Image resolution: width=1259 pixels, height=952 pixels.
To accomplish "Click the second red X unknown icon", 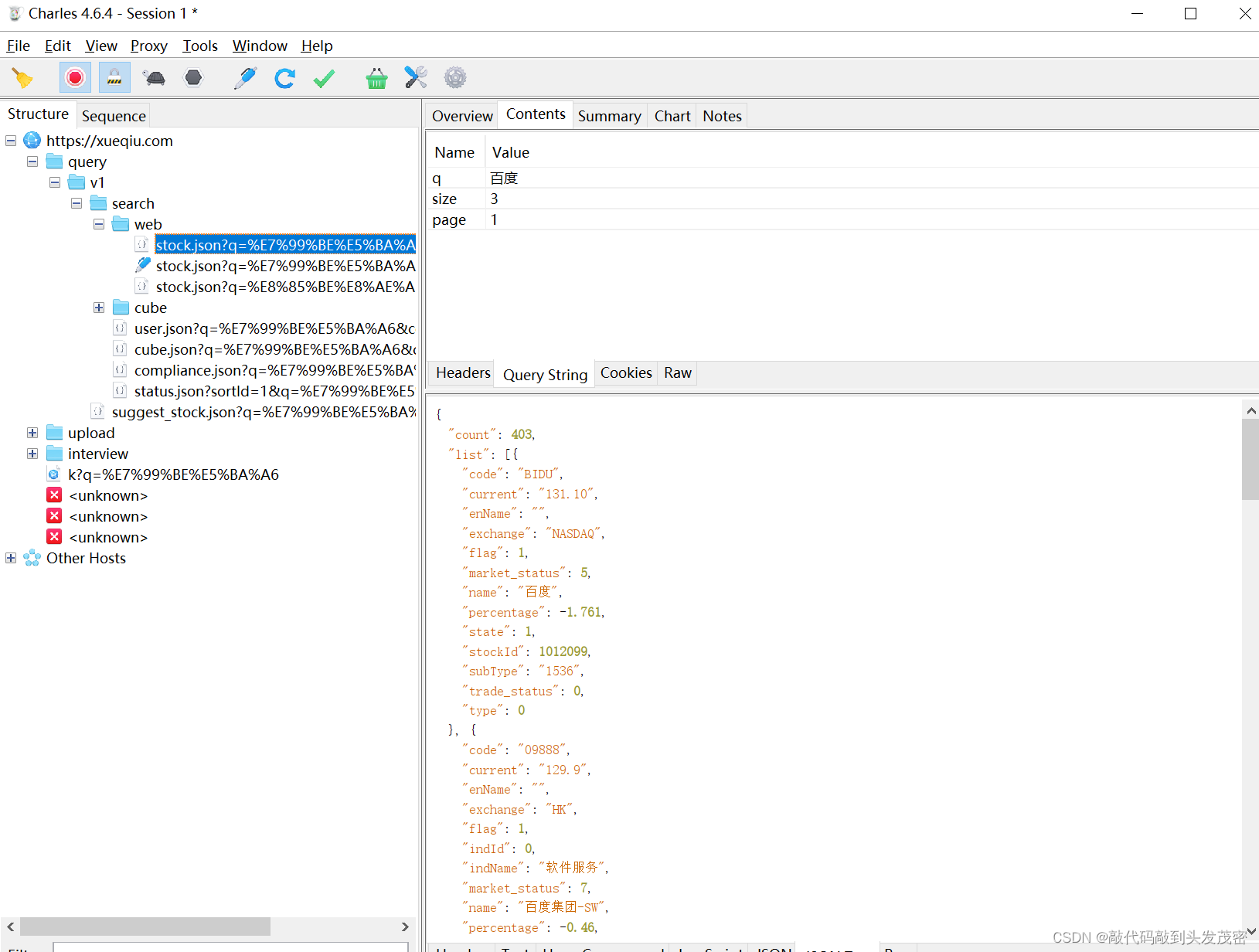I will [54, 516].
